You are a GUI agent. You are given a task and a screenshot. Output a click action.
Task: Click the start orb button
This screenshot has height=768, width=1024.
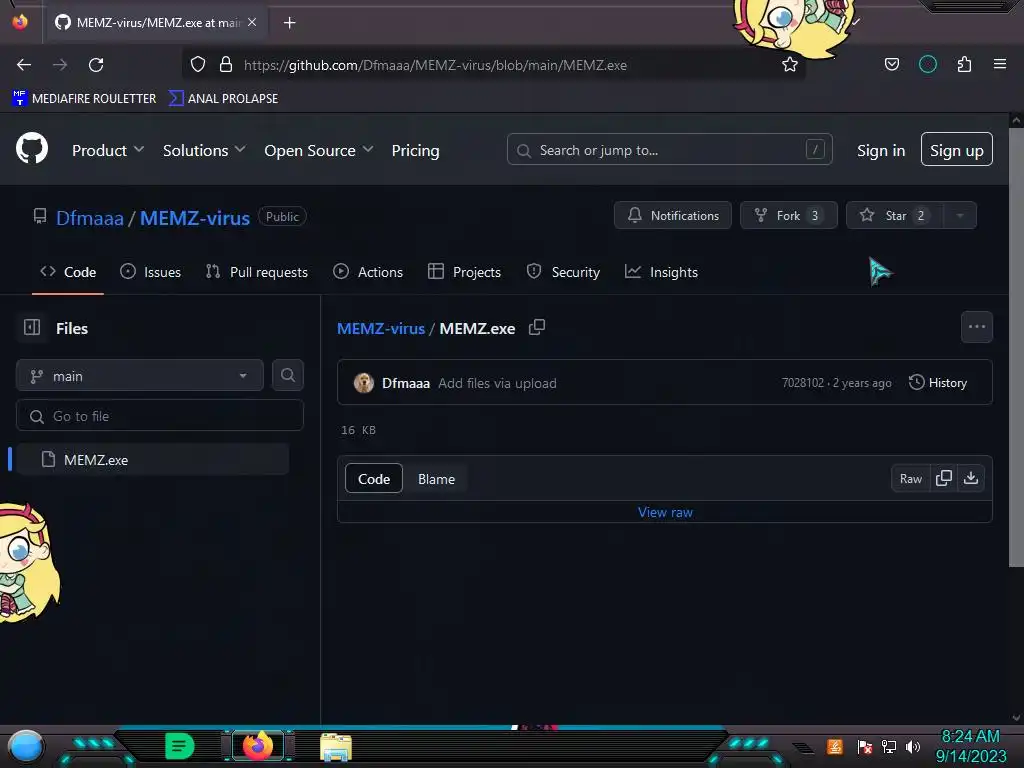pos(26,748)
